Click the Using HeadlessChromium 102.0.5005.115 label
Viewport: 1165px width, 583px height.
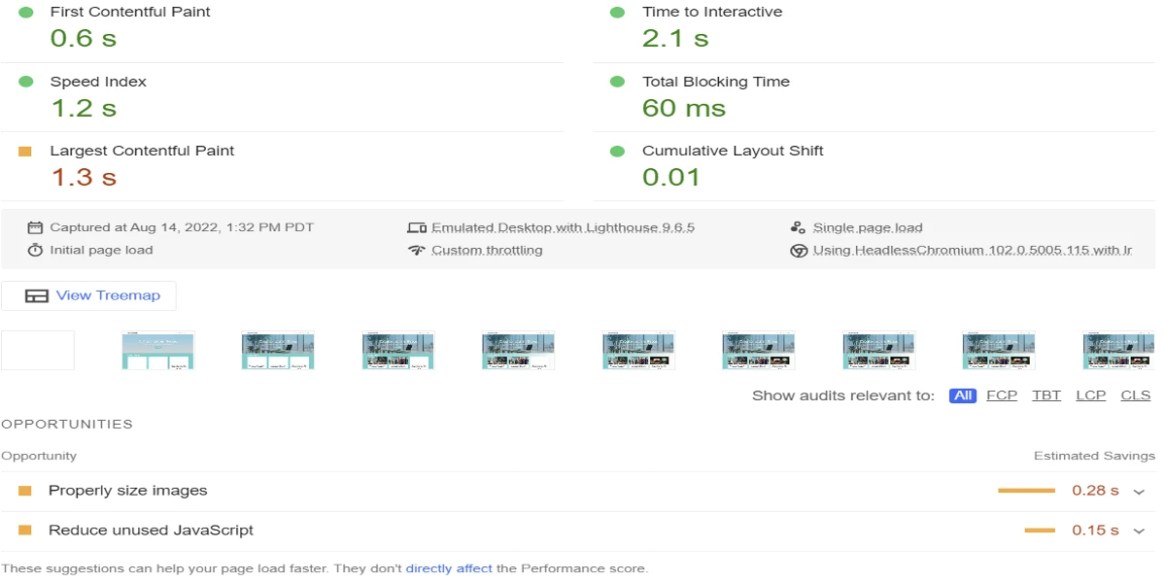(973, 250)
